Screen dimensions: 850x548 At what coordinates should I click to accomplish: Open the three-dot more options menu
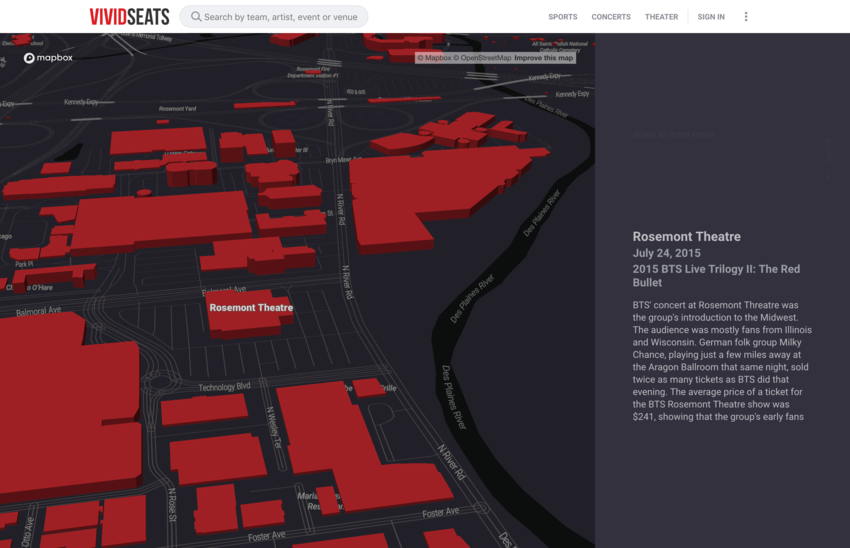coord(746,17)
